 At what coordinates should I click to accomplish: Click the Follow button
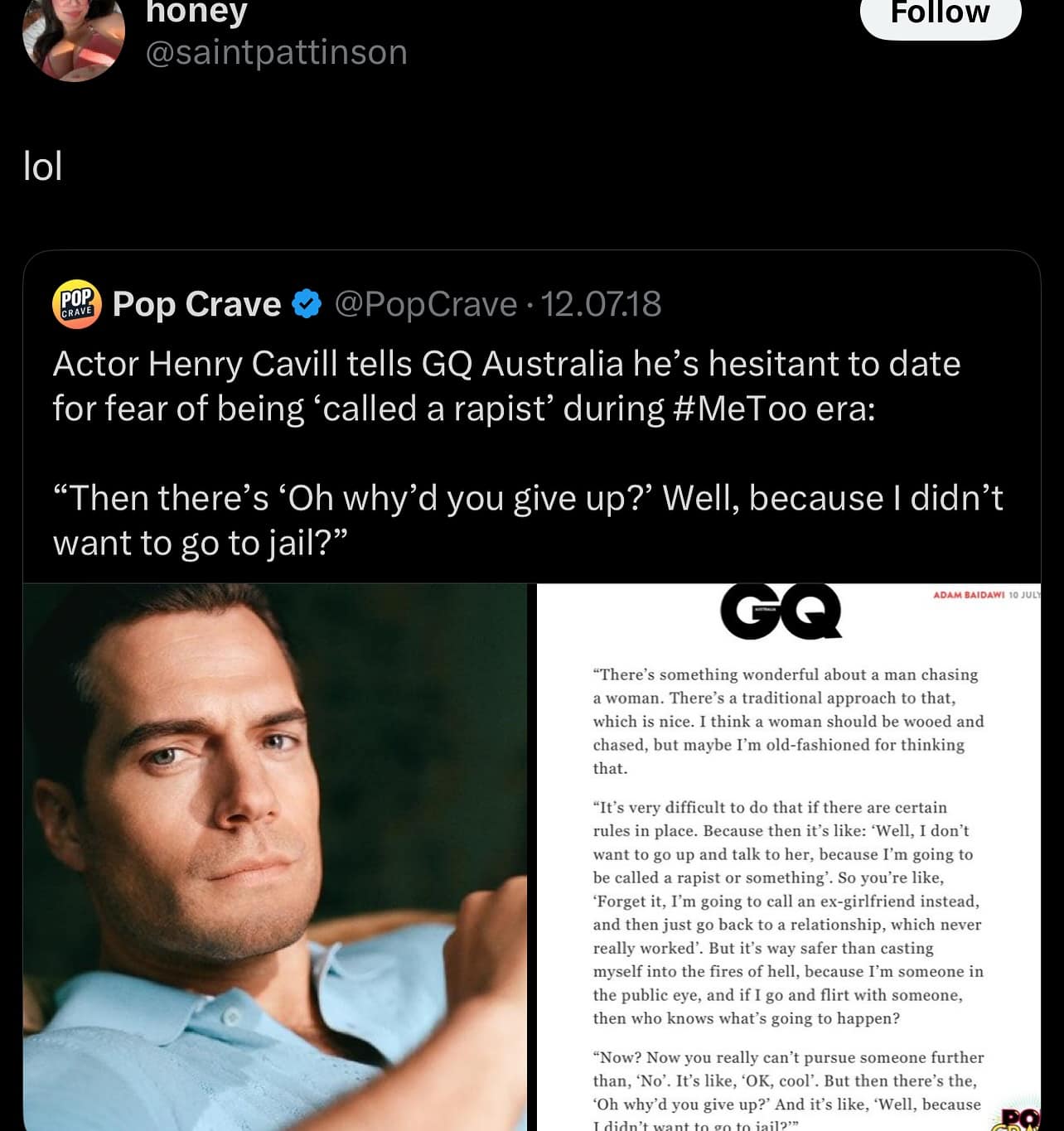pyautogui.click(x=940, y=14)
